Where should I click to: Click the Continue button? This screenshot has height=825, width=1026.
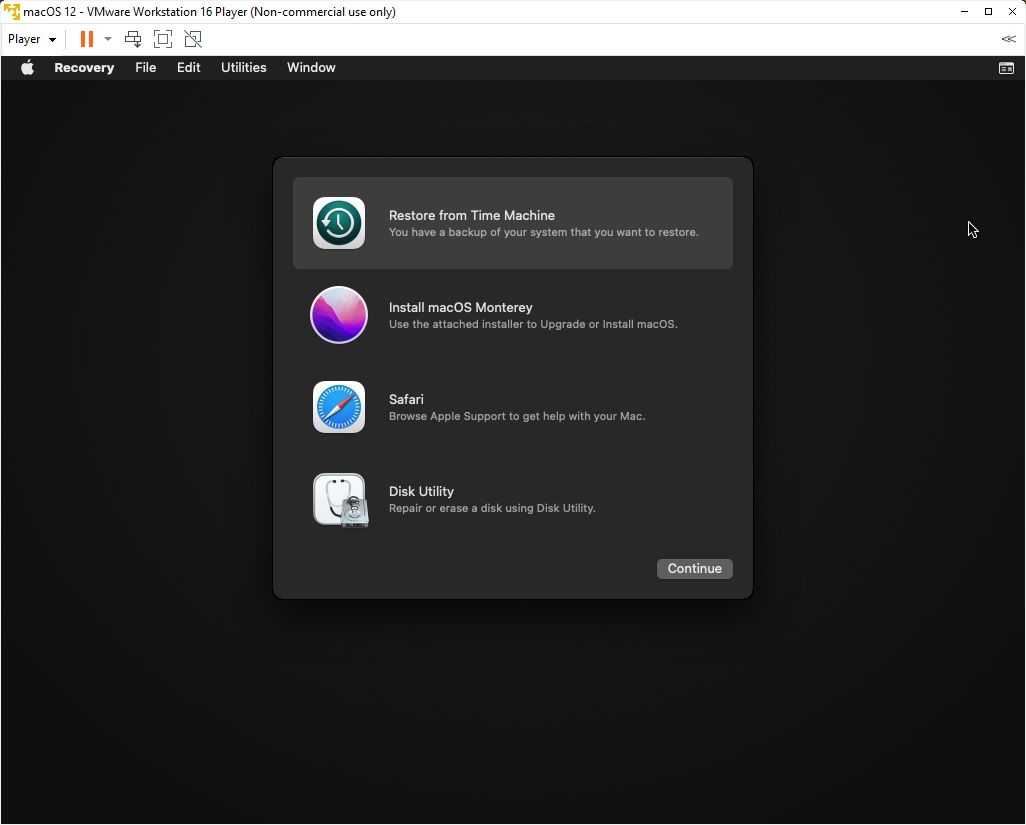click(694, 569)
